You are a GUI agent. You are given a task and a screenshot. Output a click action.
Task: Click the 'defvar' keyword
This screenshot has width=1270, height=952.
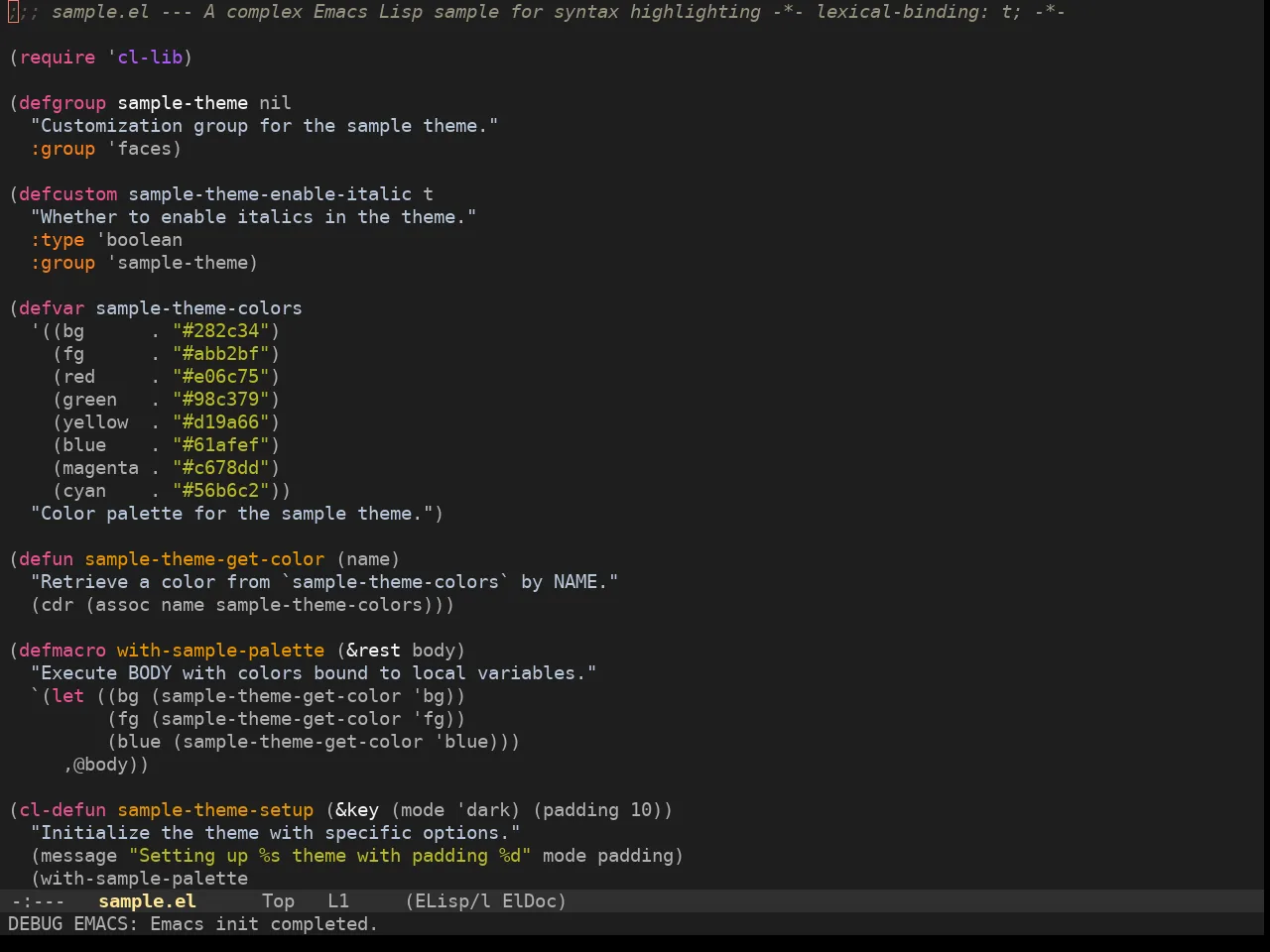[52, 307]
